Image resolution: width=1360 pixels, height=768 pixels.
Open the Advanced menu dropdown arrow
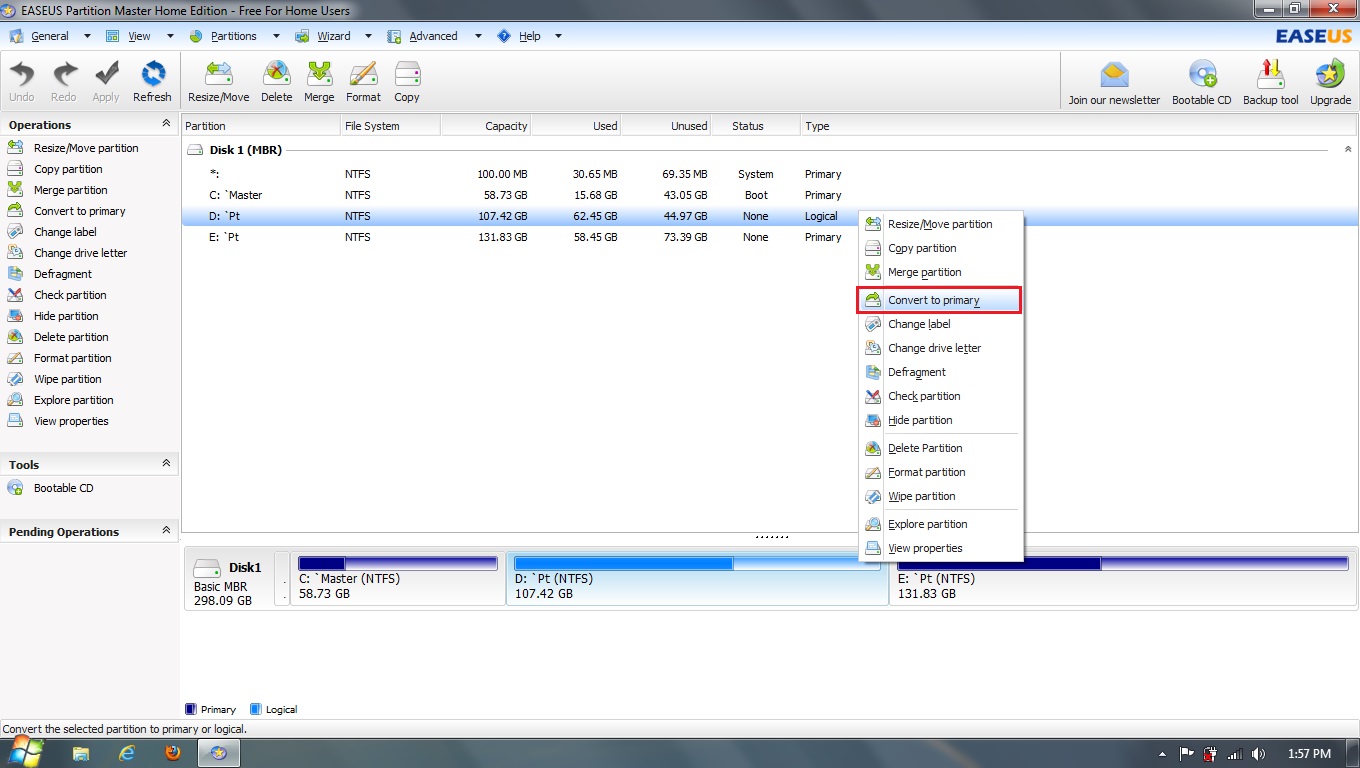click(478, 36)
